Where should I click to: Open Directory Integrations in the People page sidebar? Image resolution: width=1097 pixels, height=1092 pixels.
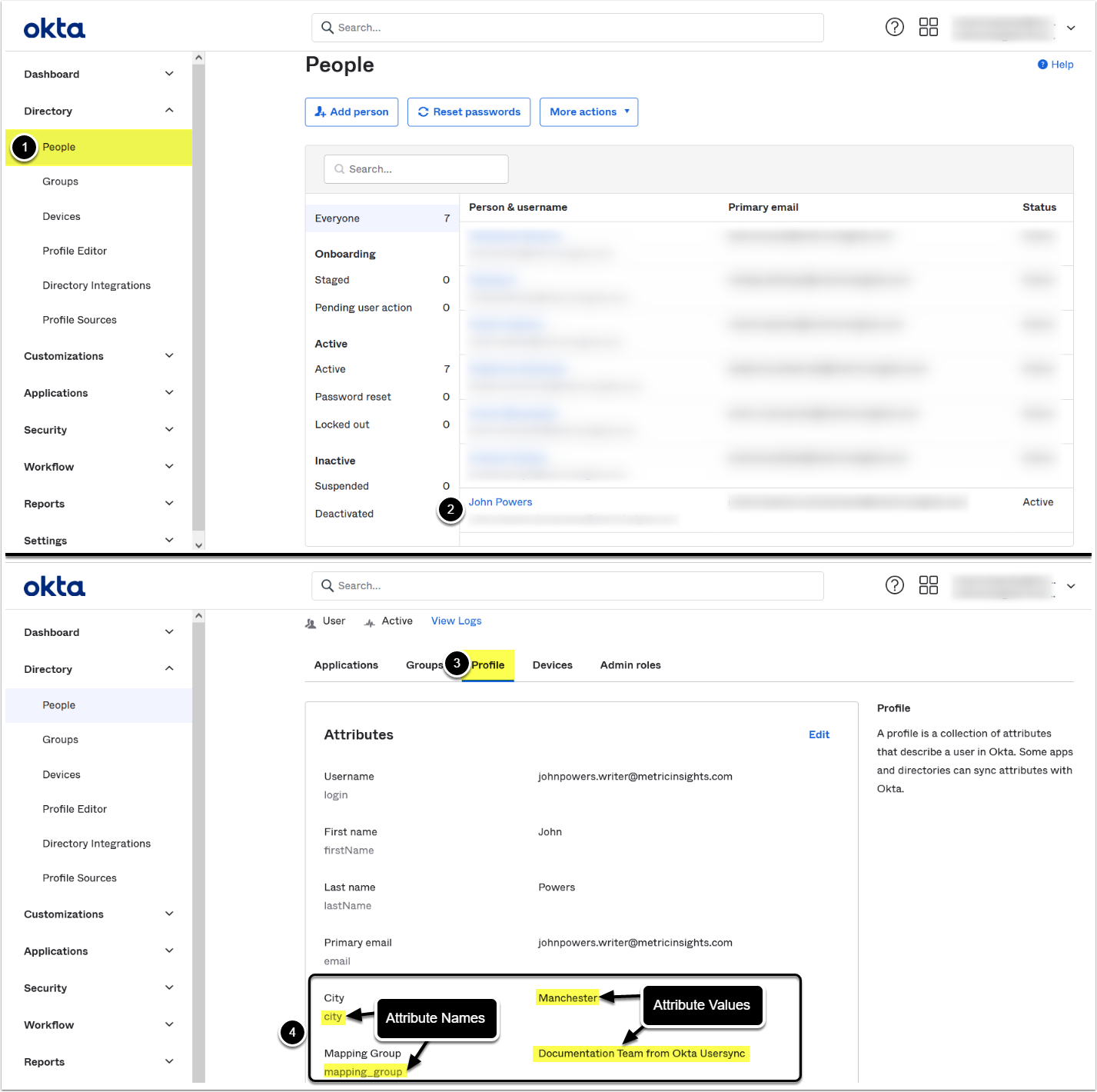pos(97,286)
